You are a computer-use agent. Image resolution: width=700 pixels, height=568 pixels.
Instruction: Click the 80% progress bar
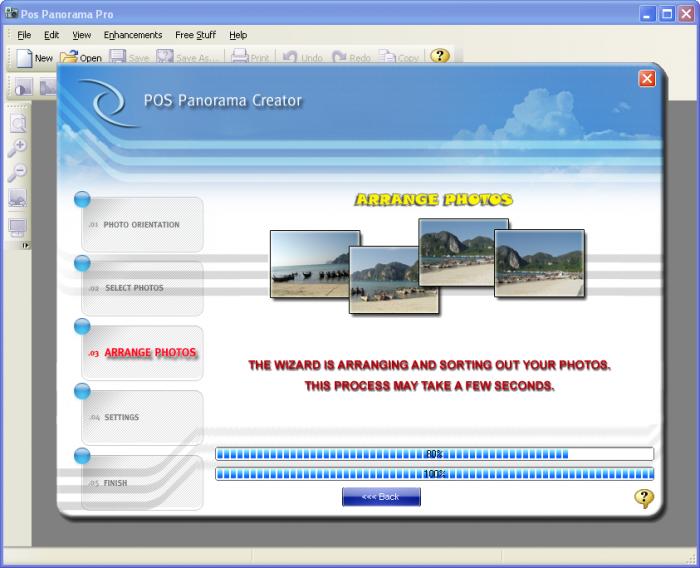tap(434, 454)
